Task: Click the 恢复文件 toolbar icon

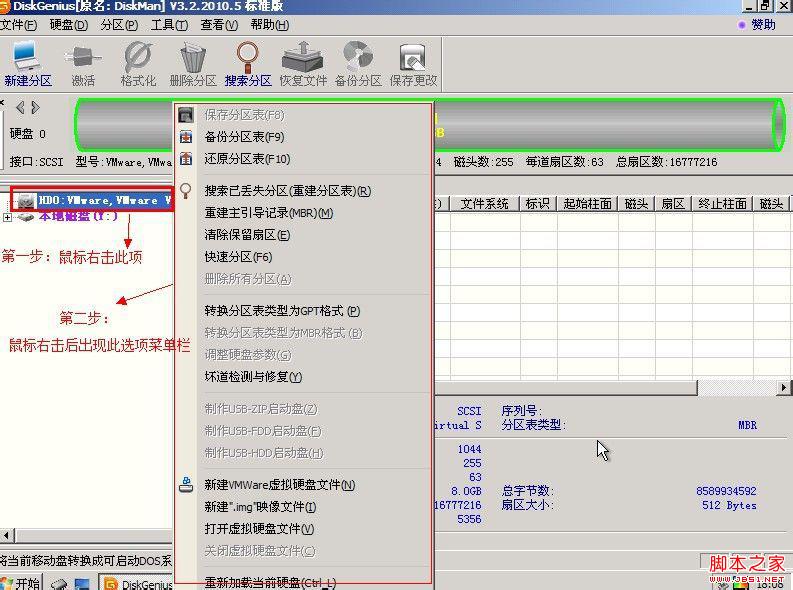Action: tap(302, 57)
